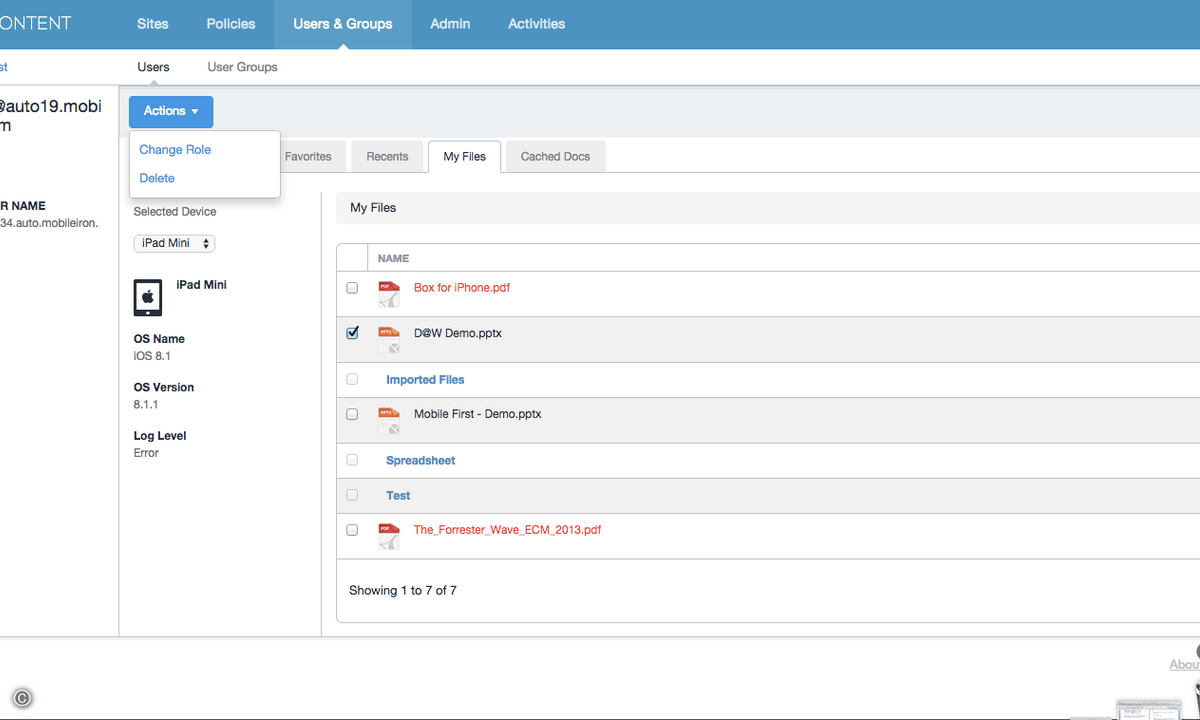Click the iOS 8.1 OS Name value

pyautogui.click(x=153, y=356)
